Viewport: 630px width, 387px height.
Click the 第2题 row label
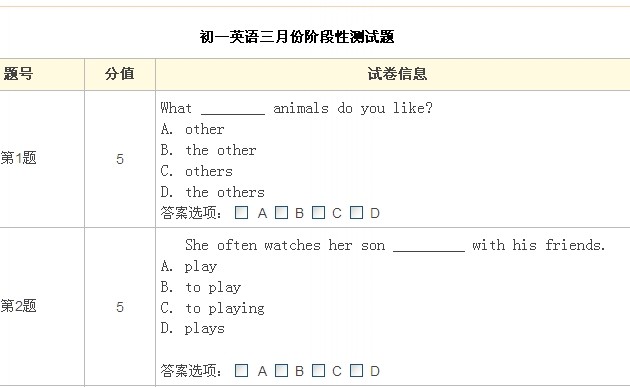[18, 306]
